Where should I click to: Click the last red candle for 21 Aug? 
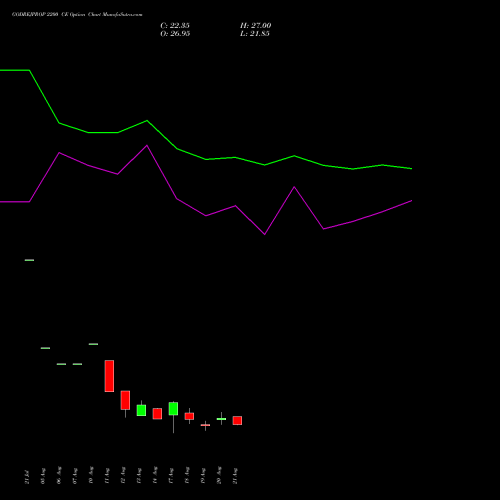coord(237,420)
